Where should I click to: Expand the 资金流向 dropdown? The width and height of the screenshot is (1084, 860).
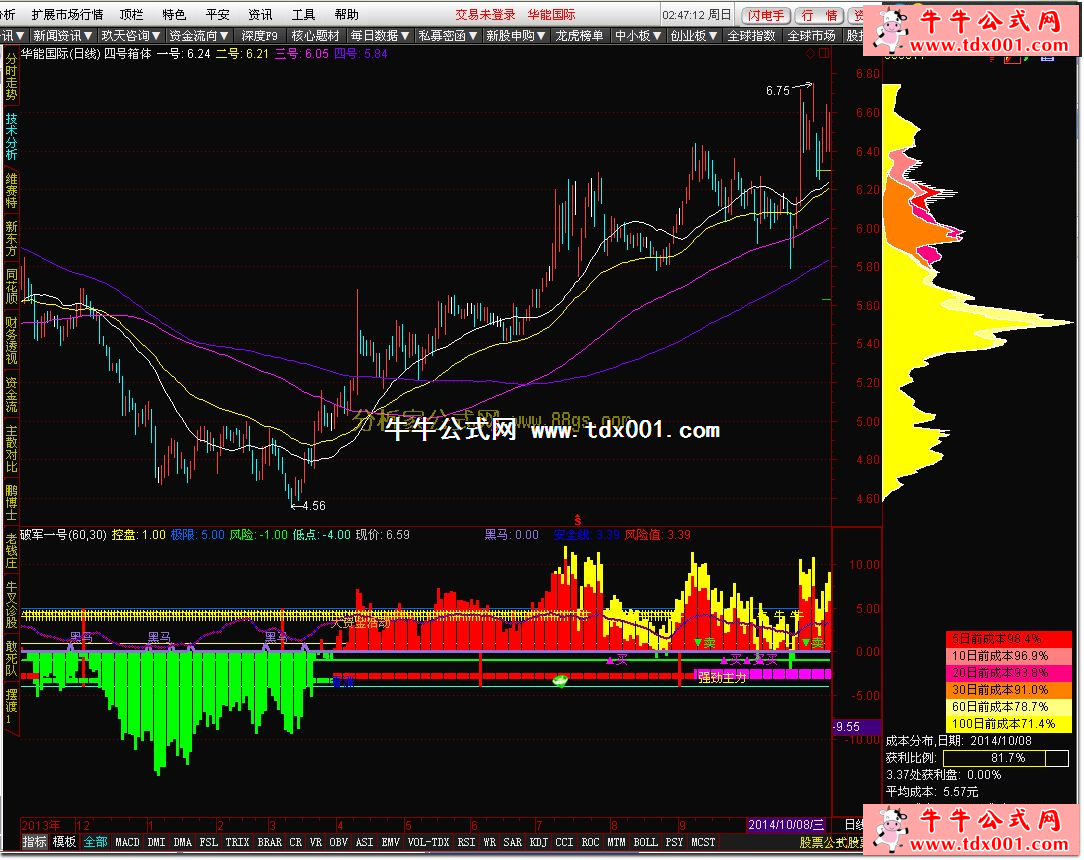tap(197, 35)
